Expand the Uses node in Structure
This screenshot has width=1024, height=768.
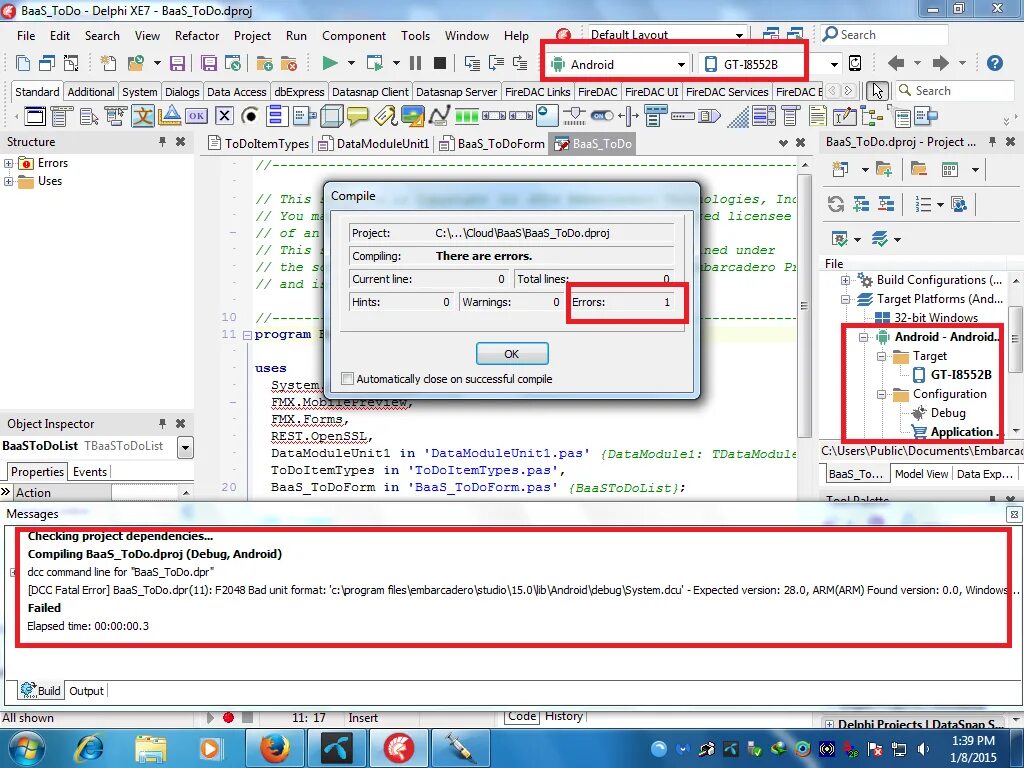point(8,182)
